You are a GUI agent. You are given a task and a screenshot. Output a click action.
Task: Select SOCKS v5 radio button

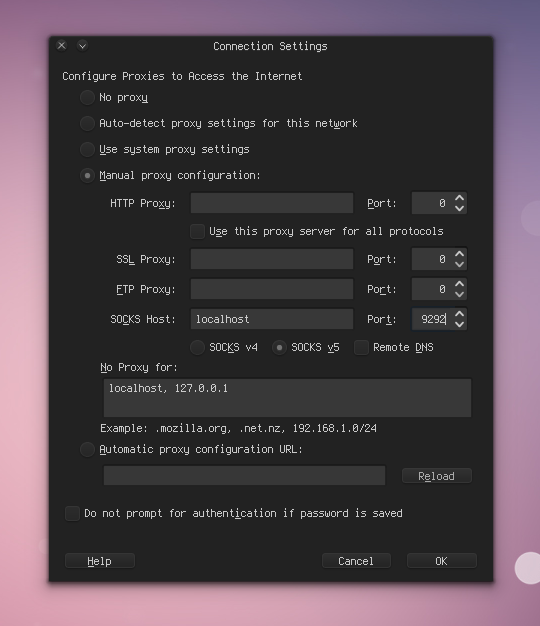pos(279,347)
